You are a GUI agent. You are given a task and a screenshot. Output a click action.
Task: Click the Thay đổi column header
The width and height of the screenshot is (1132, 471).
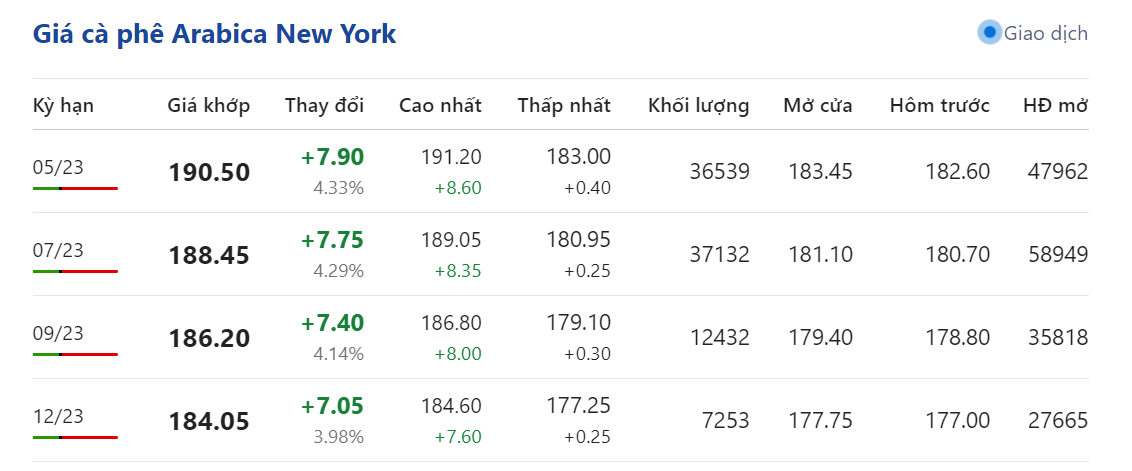324,106
